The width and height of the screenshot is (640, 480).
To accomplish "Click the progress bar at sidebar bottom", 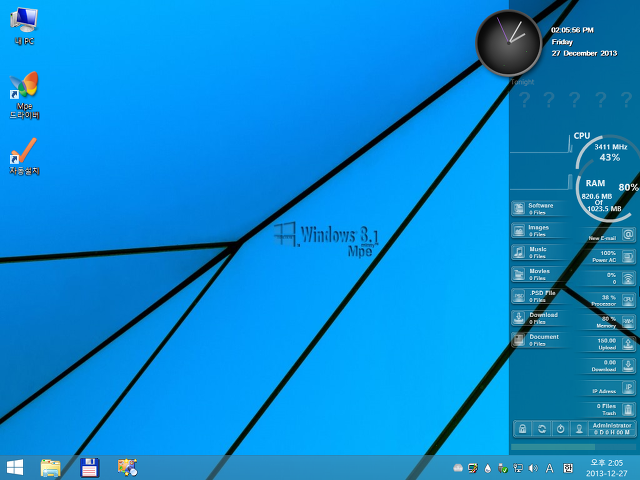I will click(x=573, y=447).
